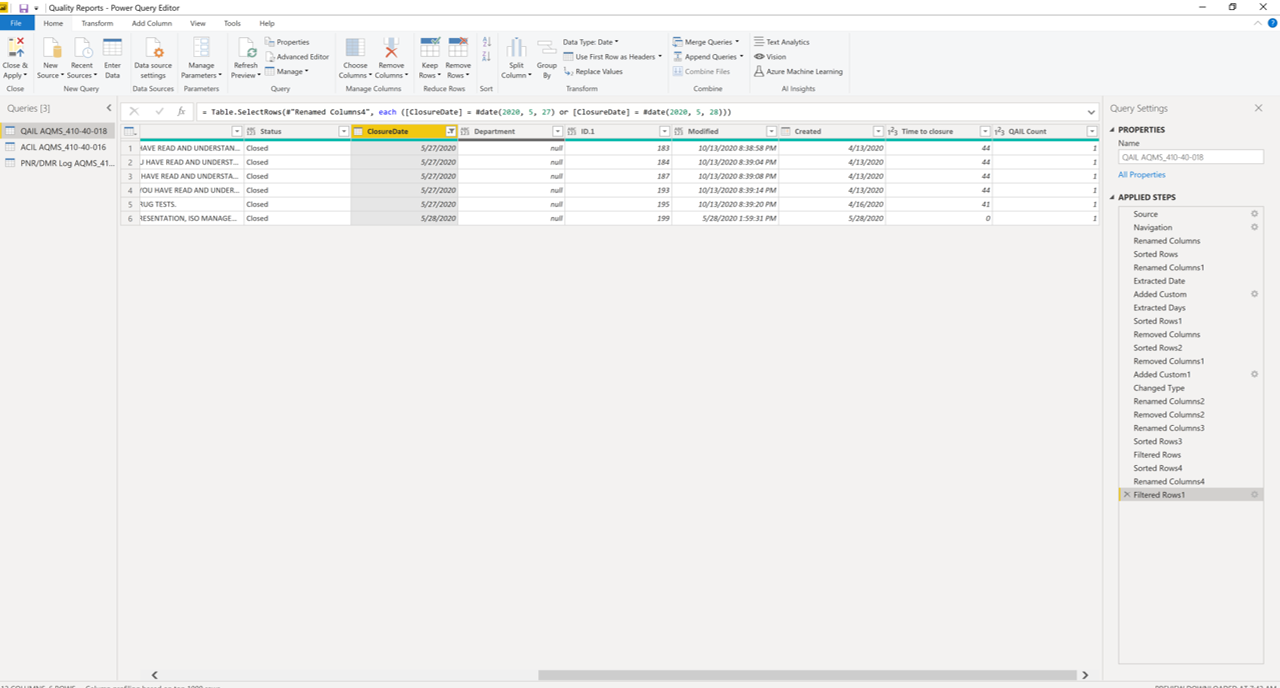Open settings gear for Source step
This screenshot has width=1280, height=688.
pos(1255,214)
